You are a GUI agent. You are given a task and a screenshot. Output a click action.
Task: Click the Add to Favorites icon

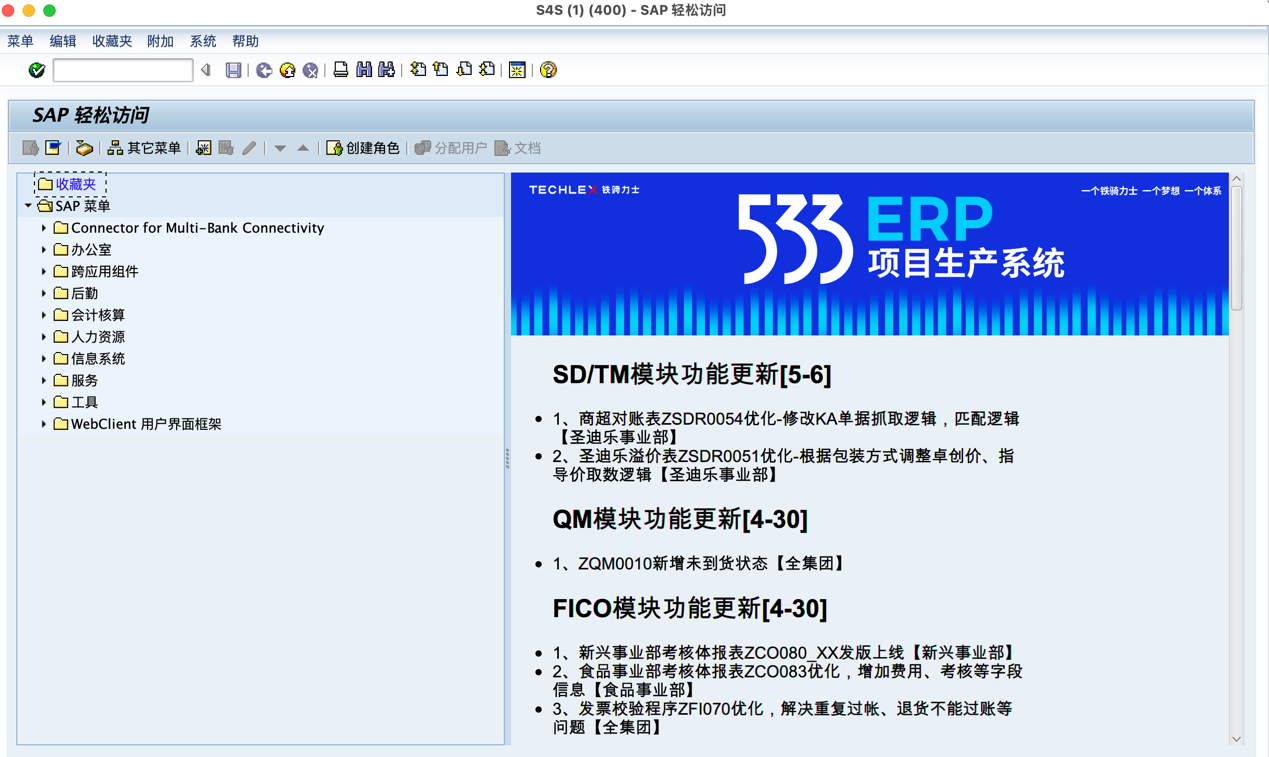coord(203,148)
